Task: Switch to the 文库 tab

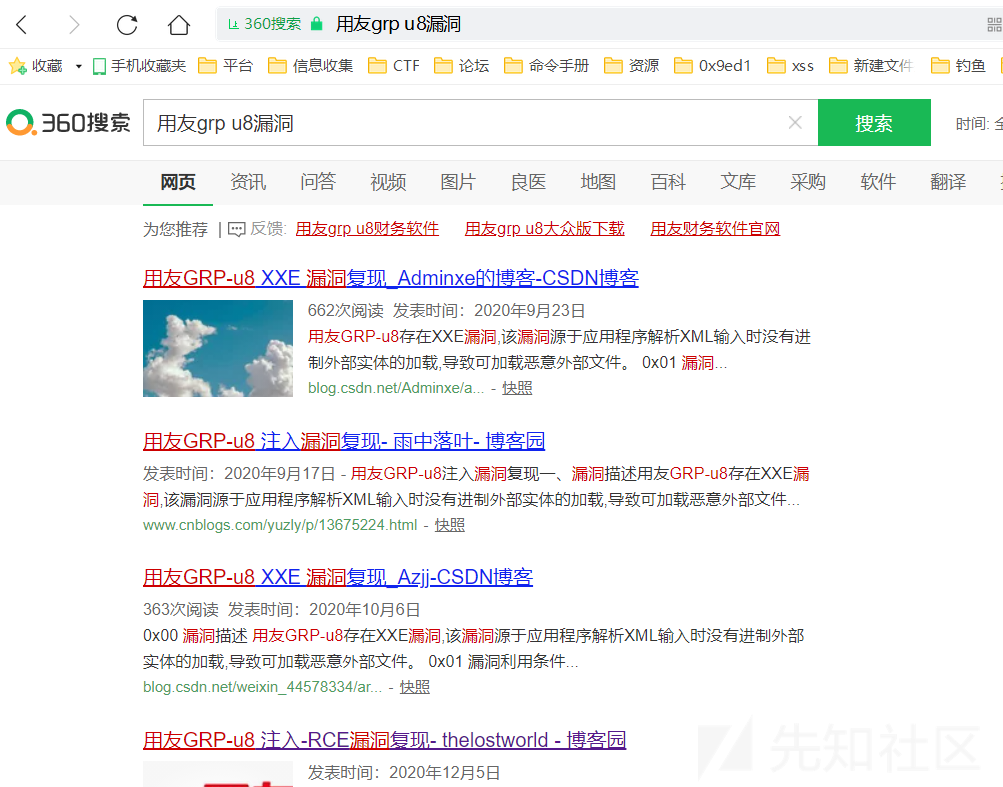Action: click(738, 182)
